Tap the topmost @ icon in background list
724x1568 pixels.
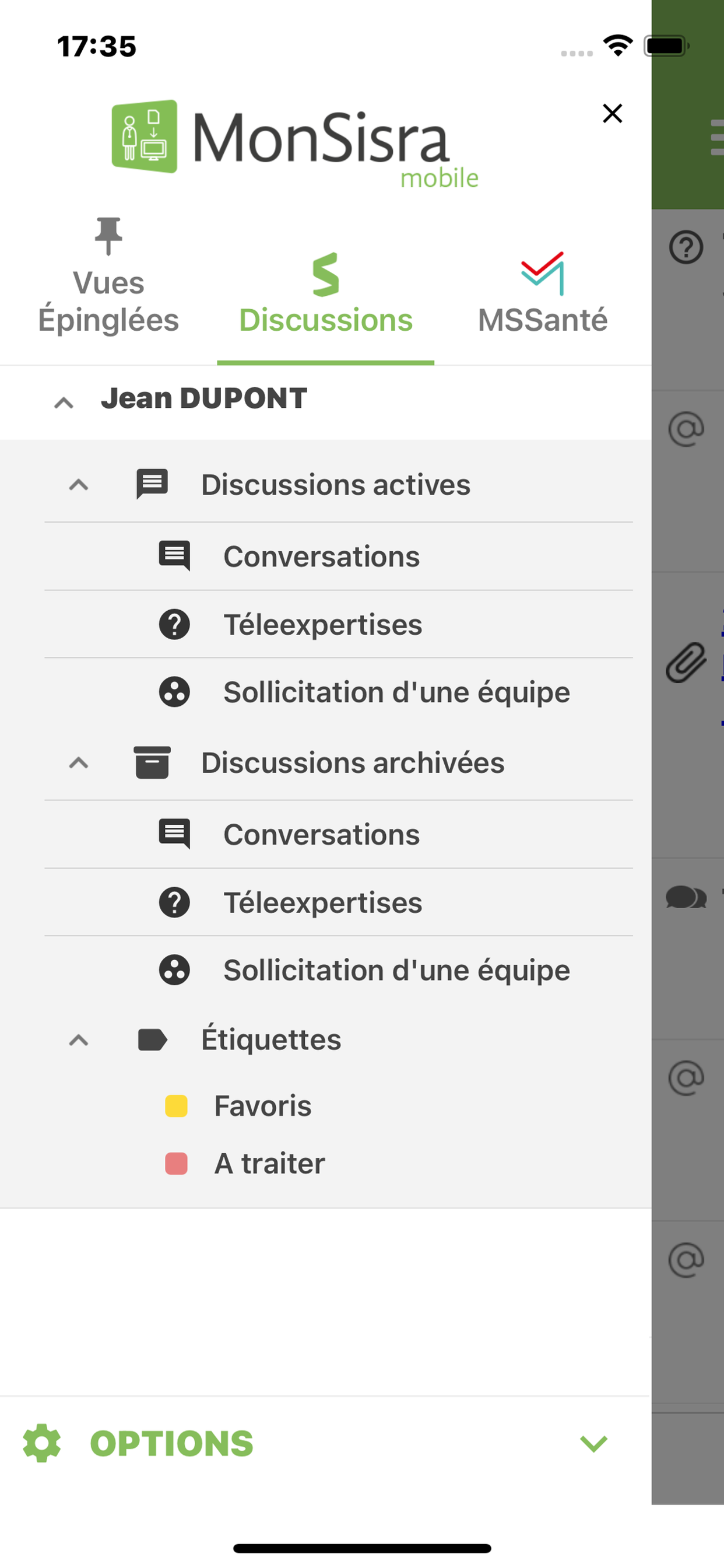pos(686,429)
